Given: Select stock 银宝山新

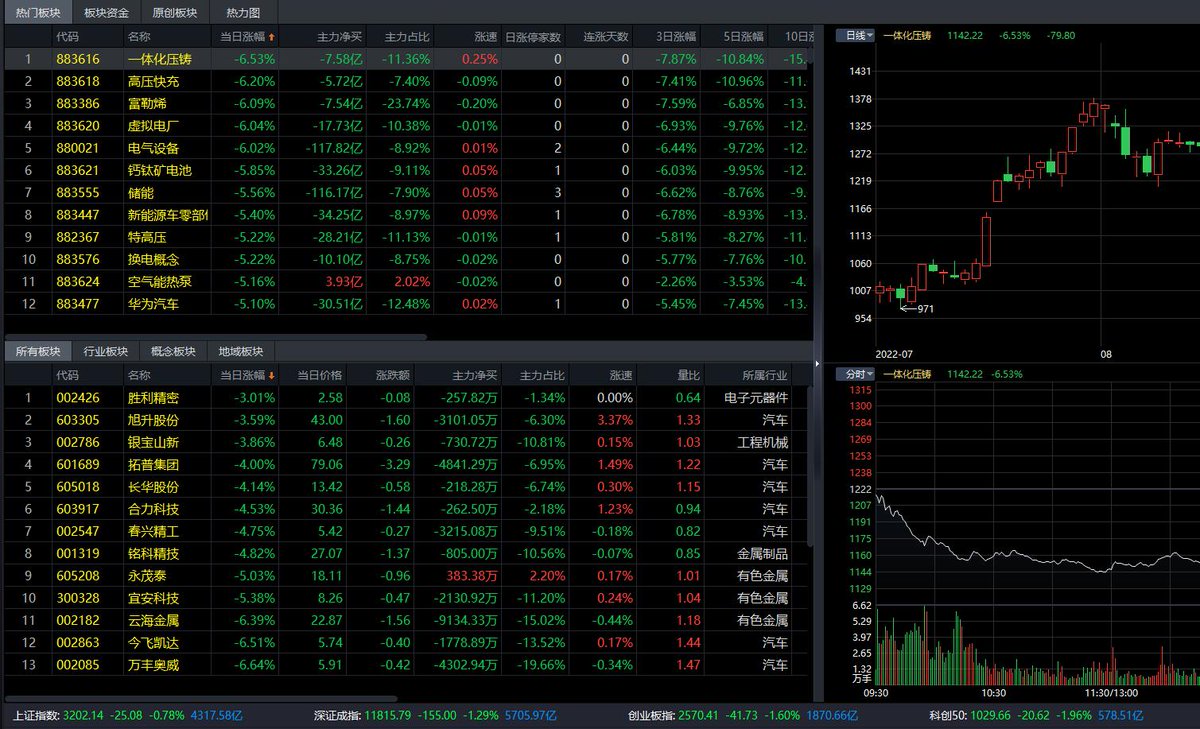Looking at the screenshot, I should 153,442.
